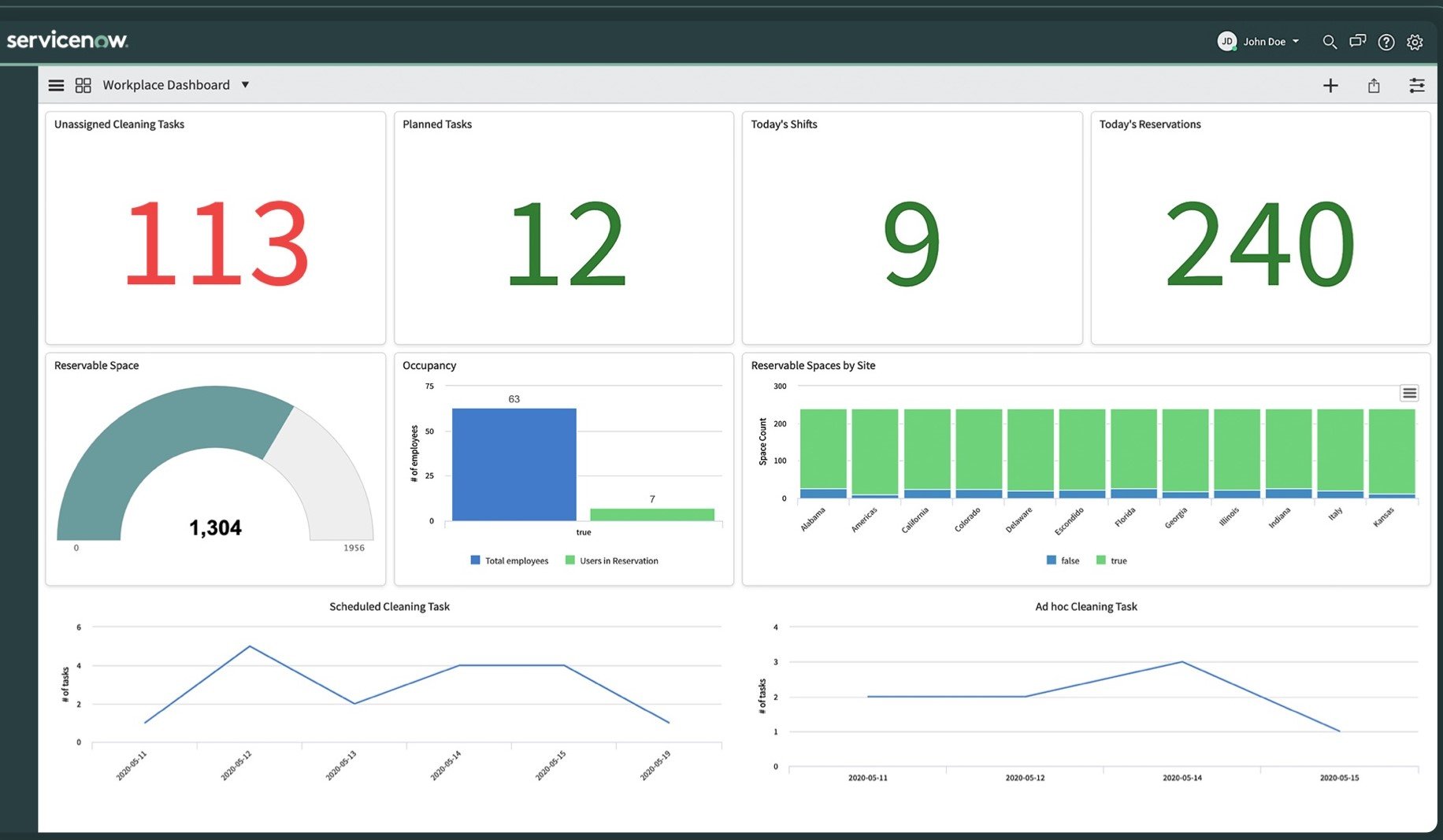
Task: Open the hamburger navigation menu
Action: tap(56, 85)
